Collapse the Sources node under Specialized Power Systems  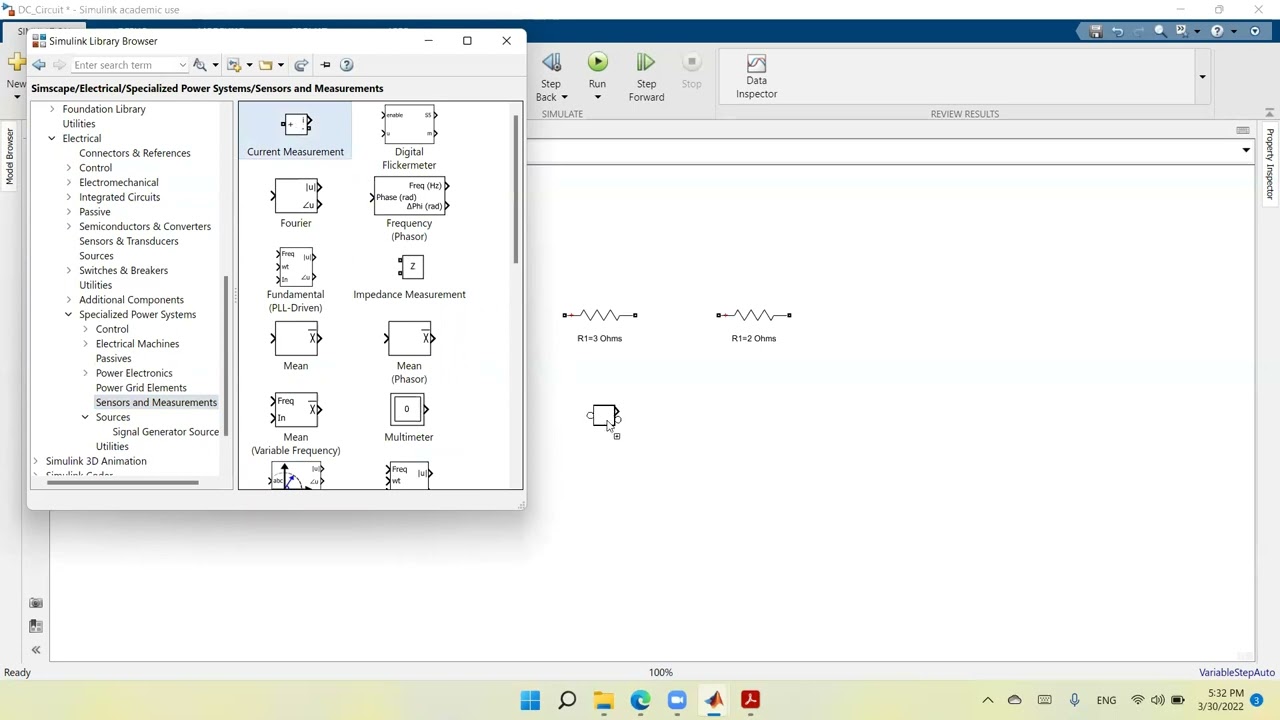click(x=86, y=417)
